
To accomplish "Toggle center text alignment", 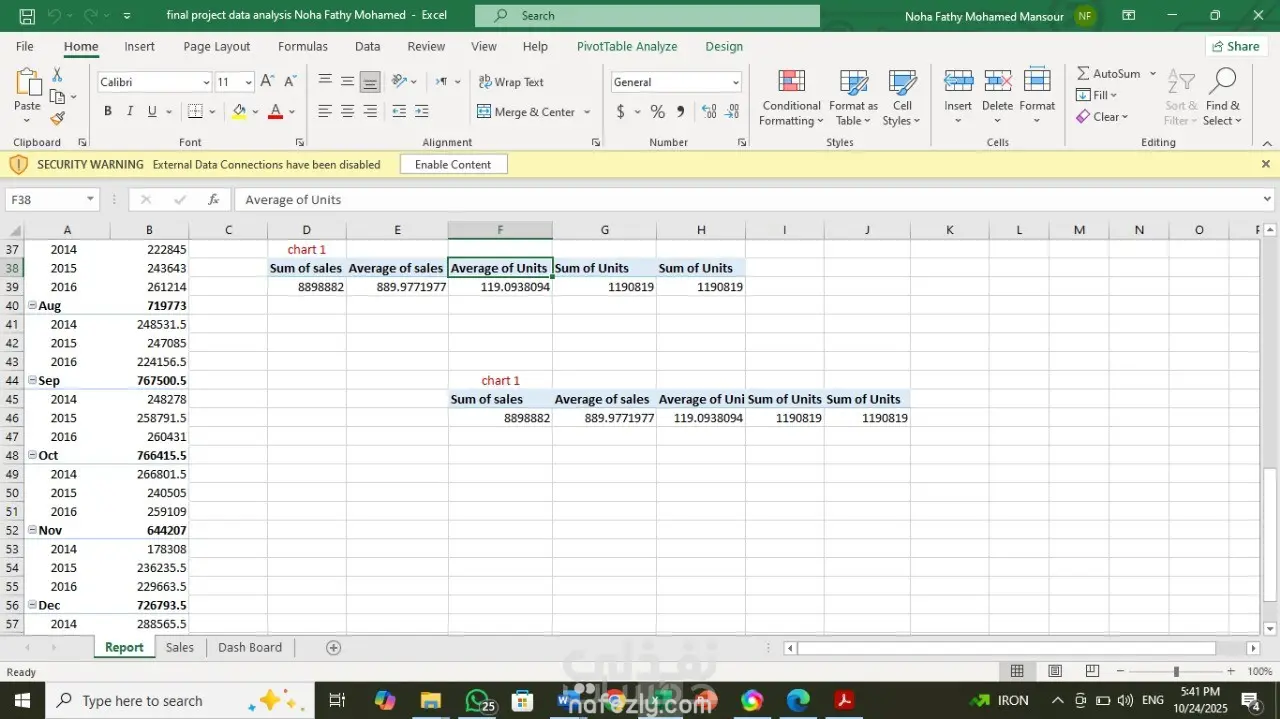I will tap(347, 112).
